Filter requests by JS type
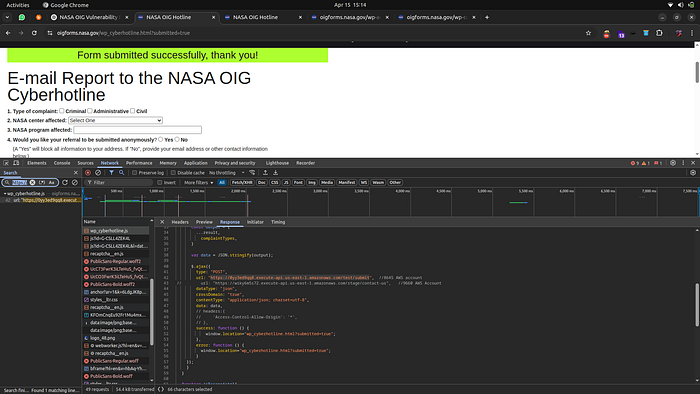The height and width of the screenshot is (394, 700). [286, 182]
